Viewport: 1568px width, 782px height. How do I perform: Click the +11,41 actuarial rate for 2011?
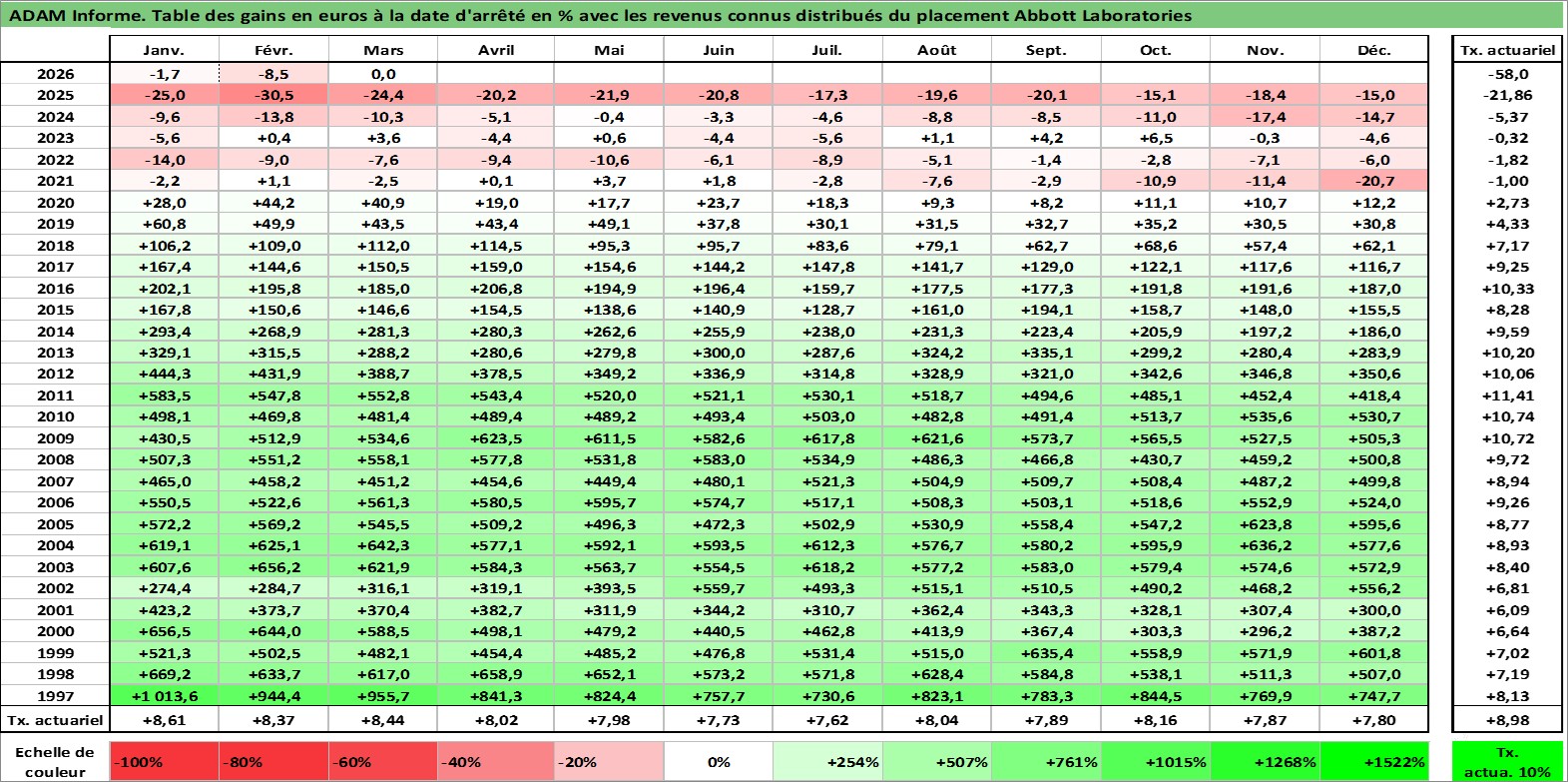[1507, 395]
